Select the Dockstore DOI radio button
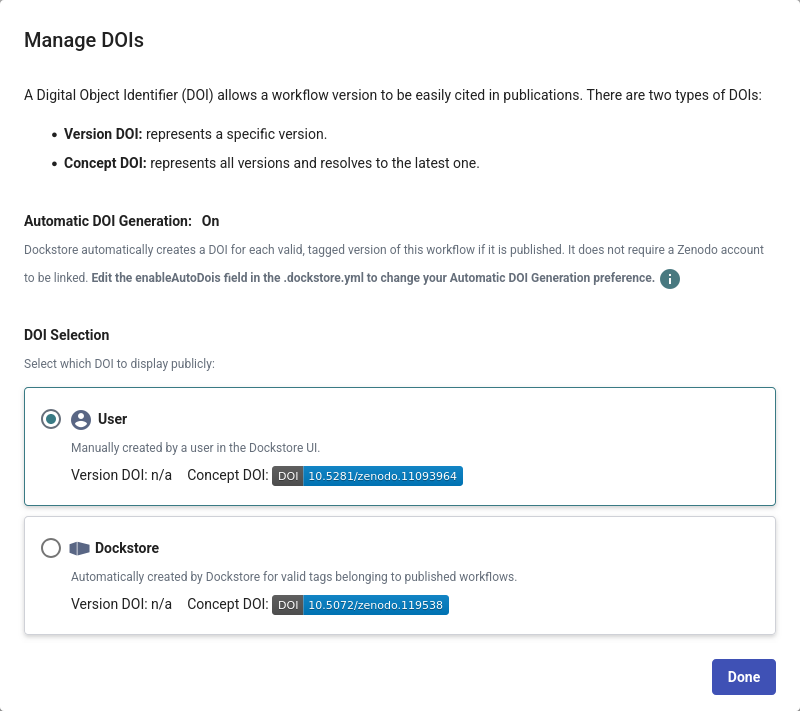The width and height of the screenshot is (800, 711). point(51,549)
